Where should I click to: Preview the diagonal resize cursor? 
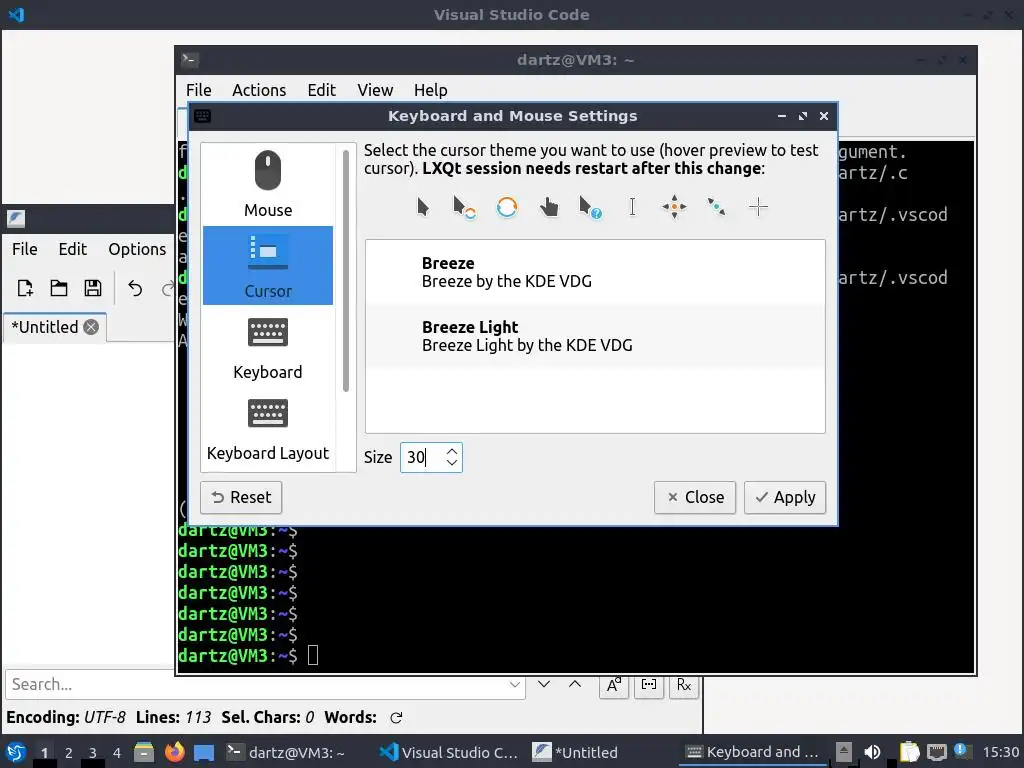click(716, 208)
